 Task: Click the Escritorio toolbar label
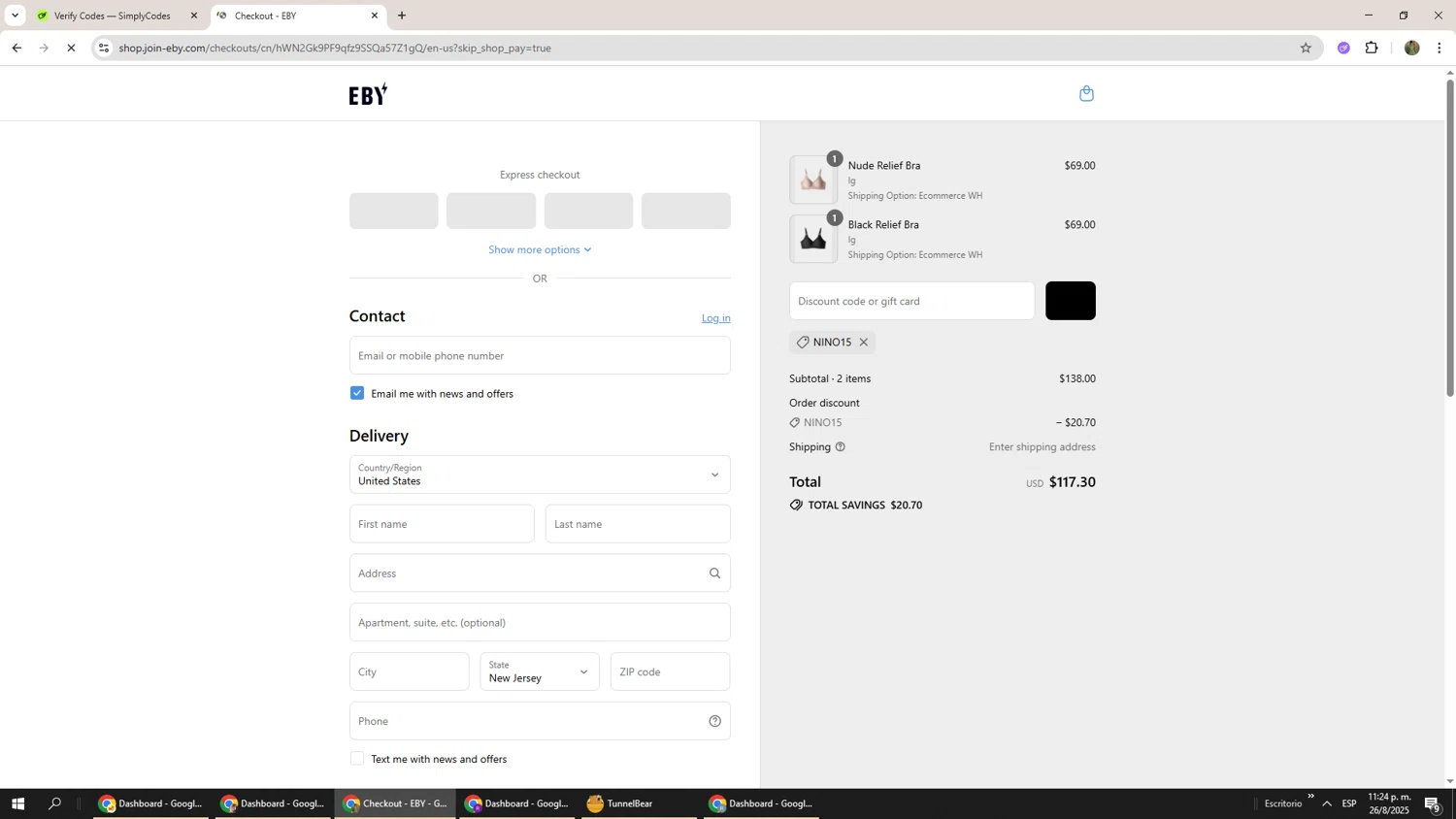[x=1283, y=803]
